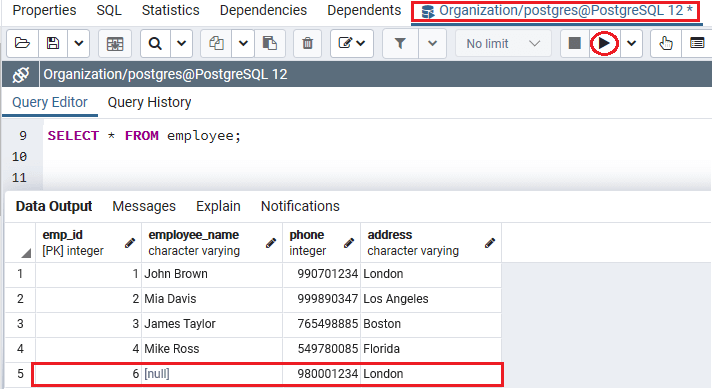Click the employee_name column header
The height and width of the screenshot is (389, 712).
click(x=212, y=242)
